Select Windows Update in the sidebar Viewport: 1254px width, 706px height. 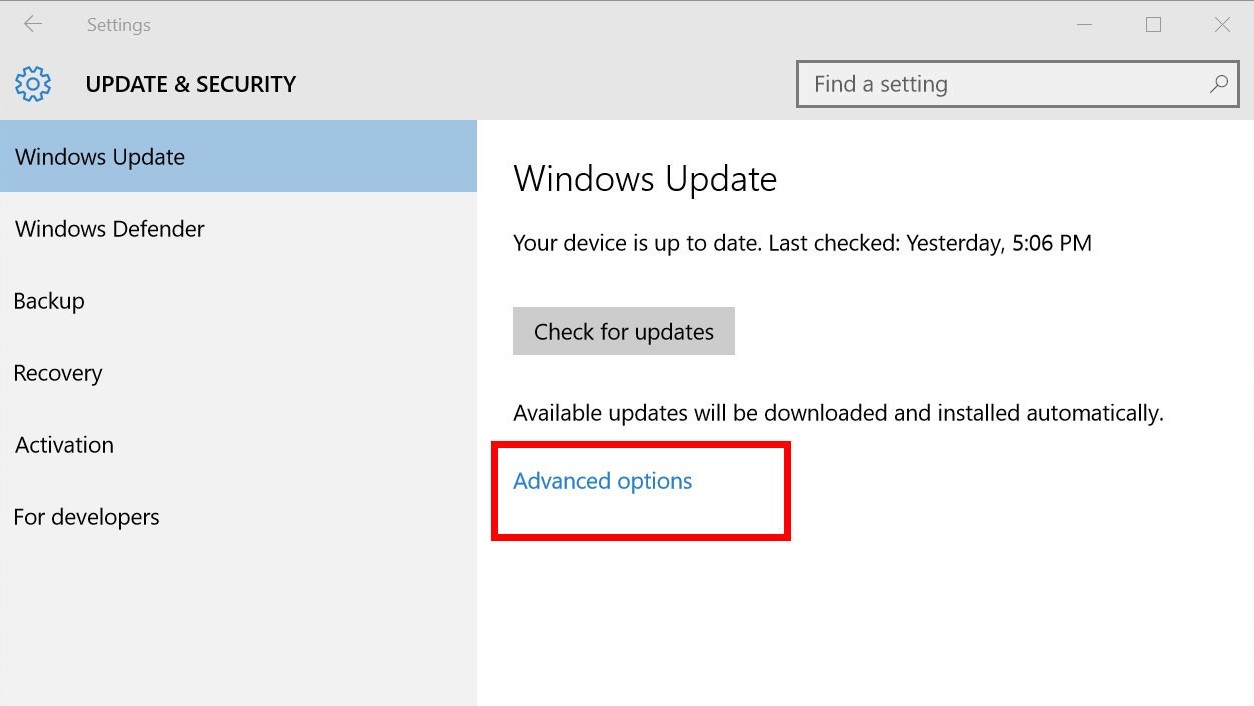pyautogui.click(x=238, y=156)
